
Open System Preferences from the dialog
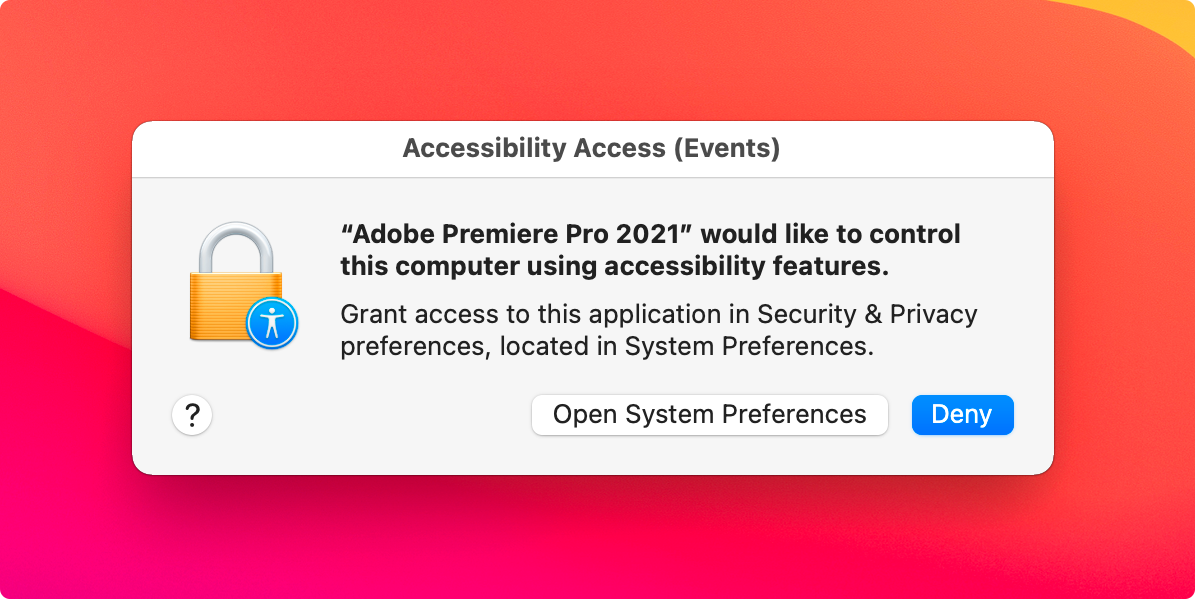coord(710,415)
